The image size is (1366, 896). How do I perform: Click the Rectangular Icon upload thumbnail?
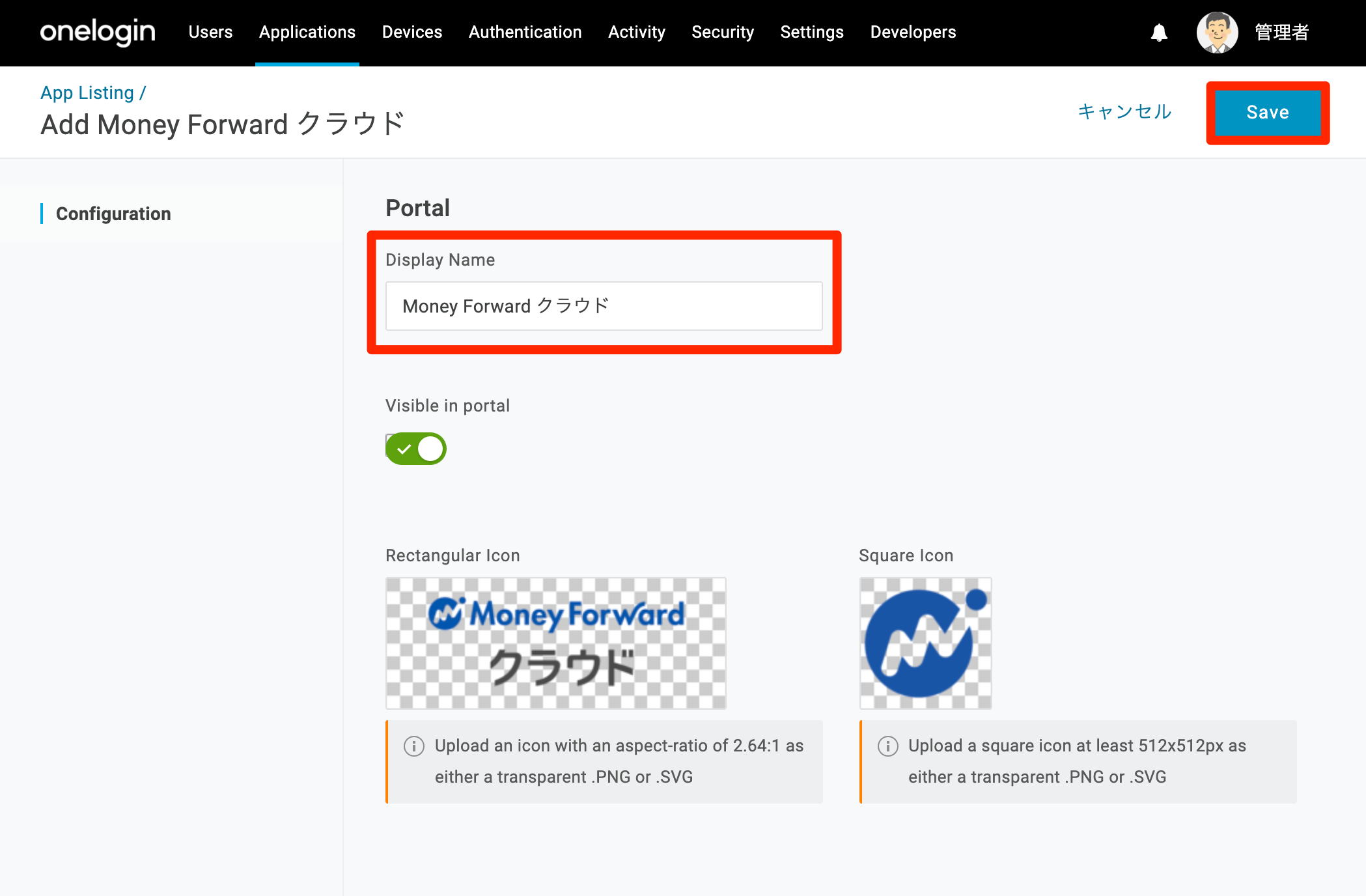[x=556, y=643]
